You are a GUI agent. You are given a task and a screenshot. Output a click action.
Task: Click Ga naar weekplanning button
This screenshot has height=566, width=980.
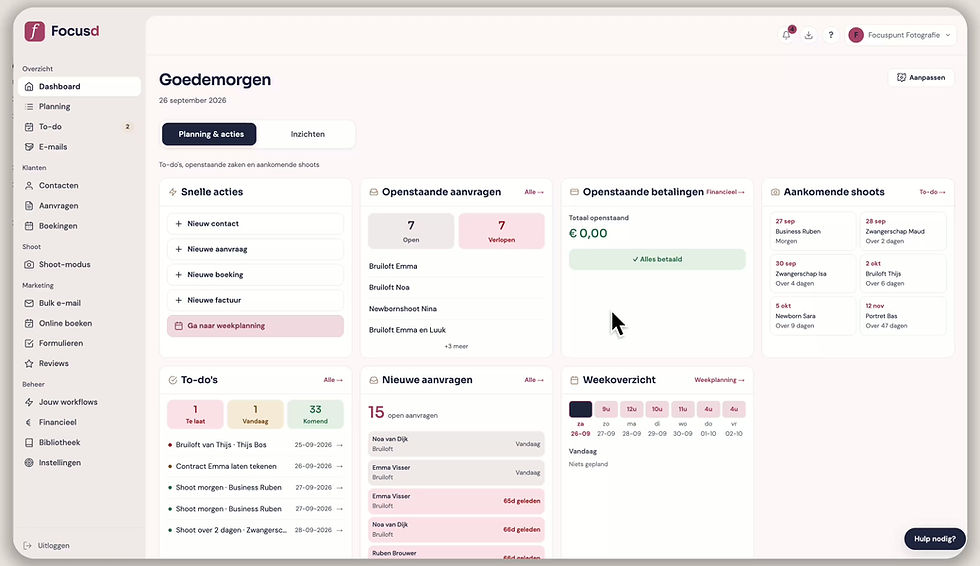pyautogui.click(x=255, y=326)
